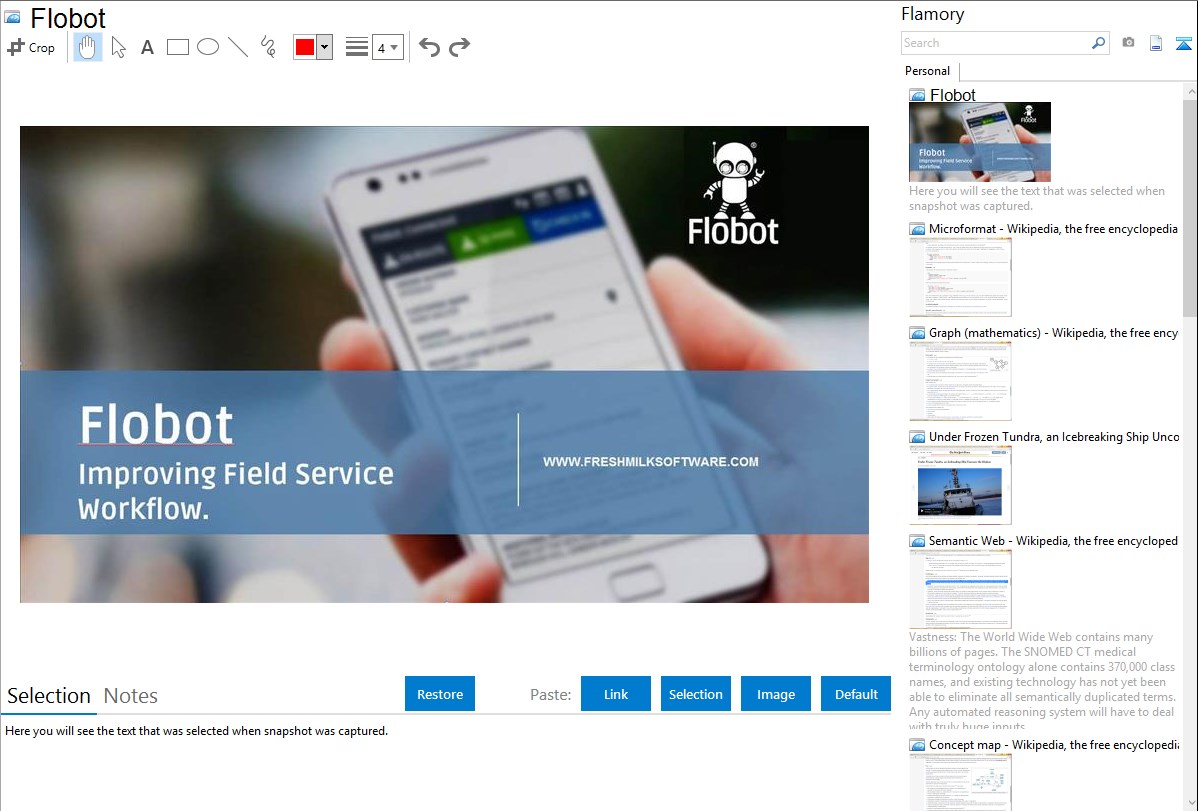Choose the arrow pointer selection tool
Screen dimensions: 1198x811
[x=118, y=47]
